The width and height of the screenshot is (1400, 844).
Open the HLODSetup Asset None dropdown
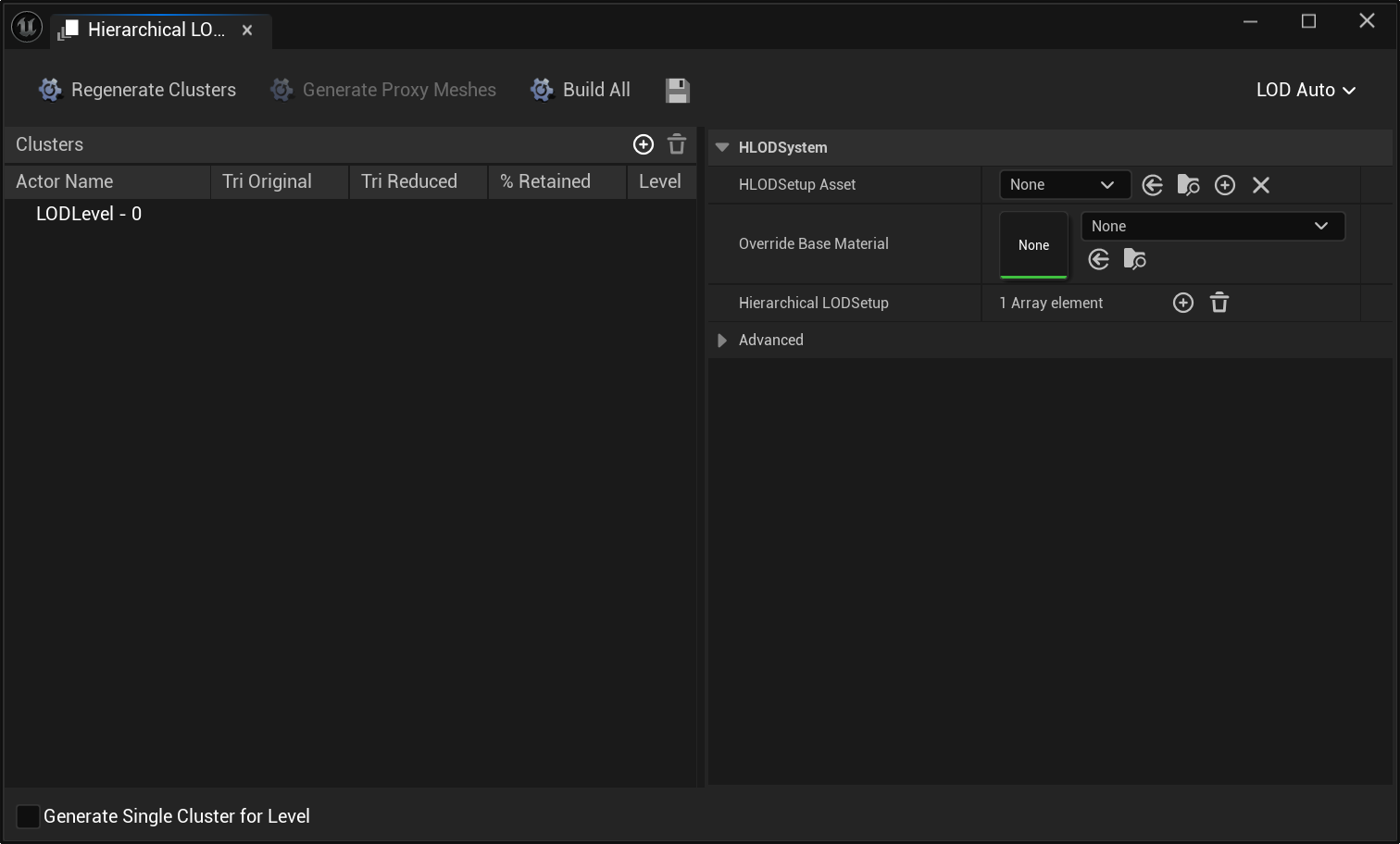coord(1065,185)
